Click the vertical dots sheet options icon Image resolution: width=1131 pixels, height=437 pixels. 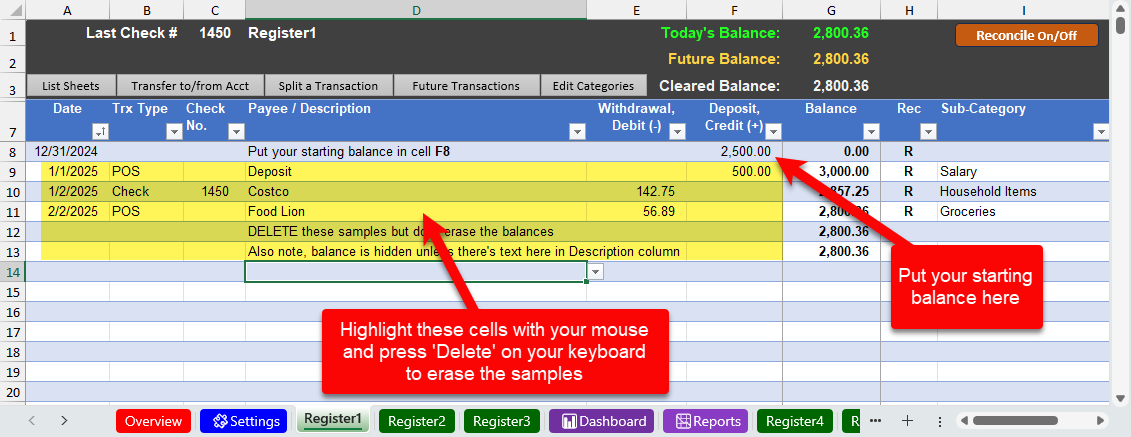tap(940, 420)
